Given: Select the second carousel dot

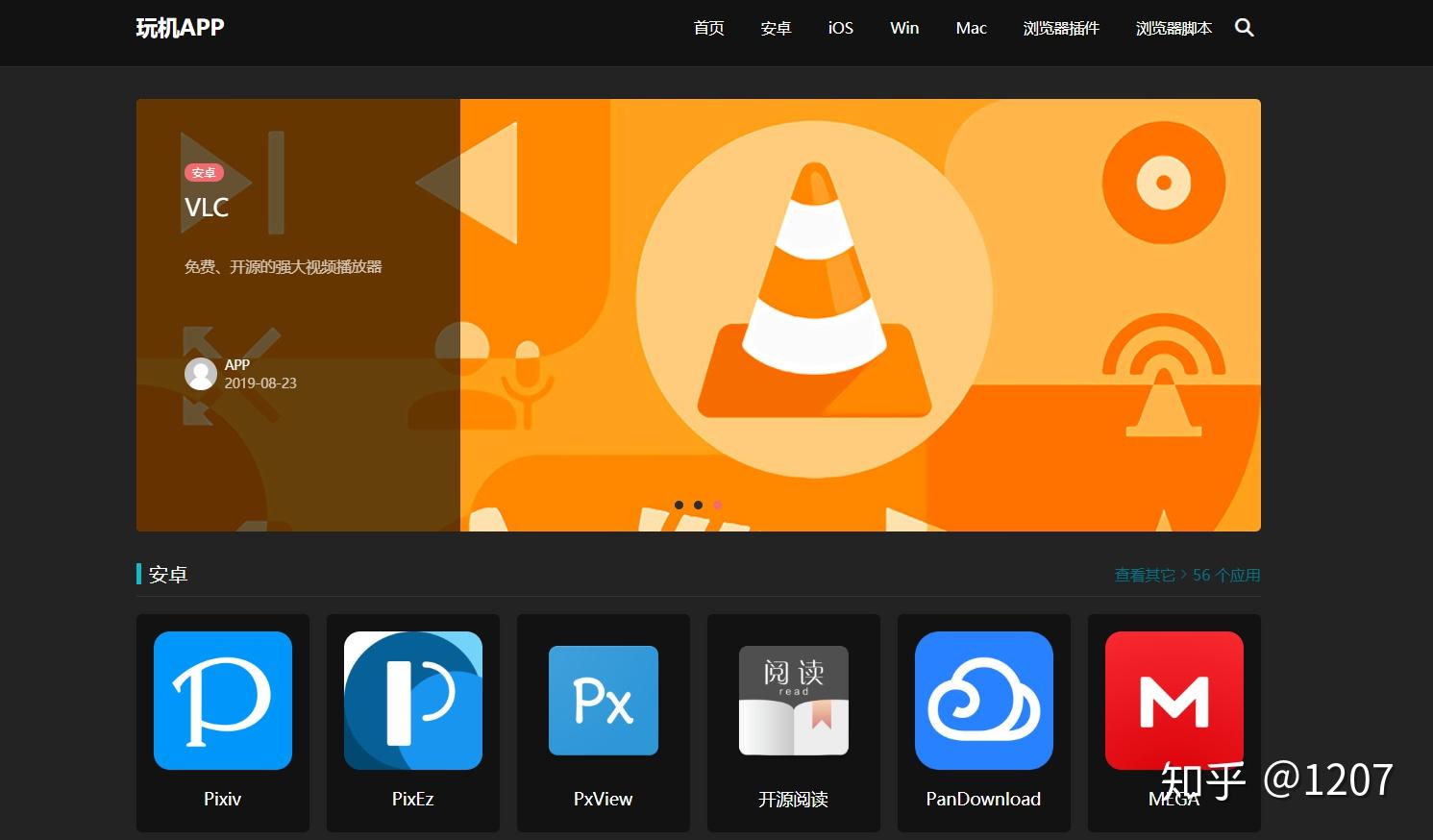Looking at the screenshot, I should tap(698, 505).
